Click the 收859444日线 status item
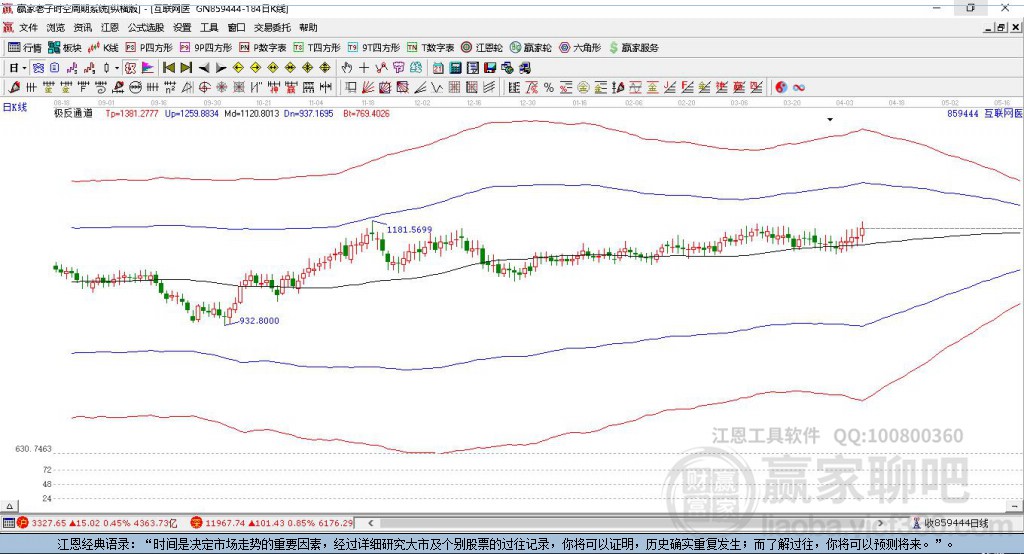The image size is (1024, 554). click(950, 523)
